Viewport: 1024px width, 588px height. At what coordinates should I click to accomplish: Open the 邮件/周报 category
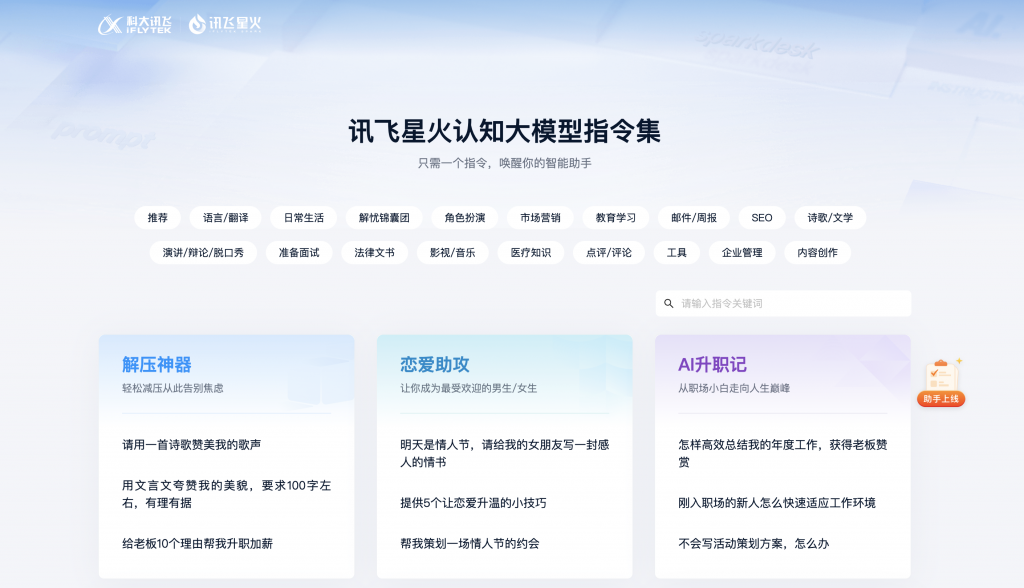pyautogui.click(x=694, y=218)
